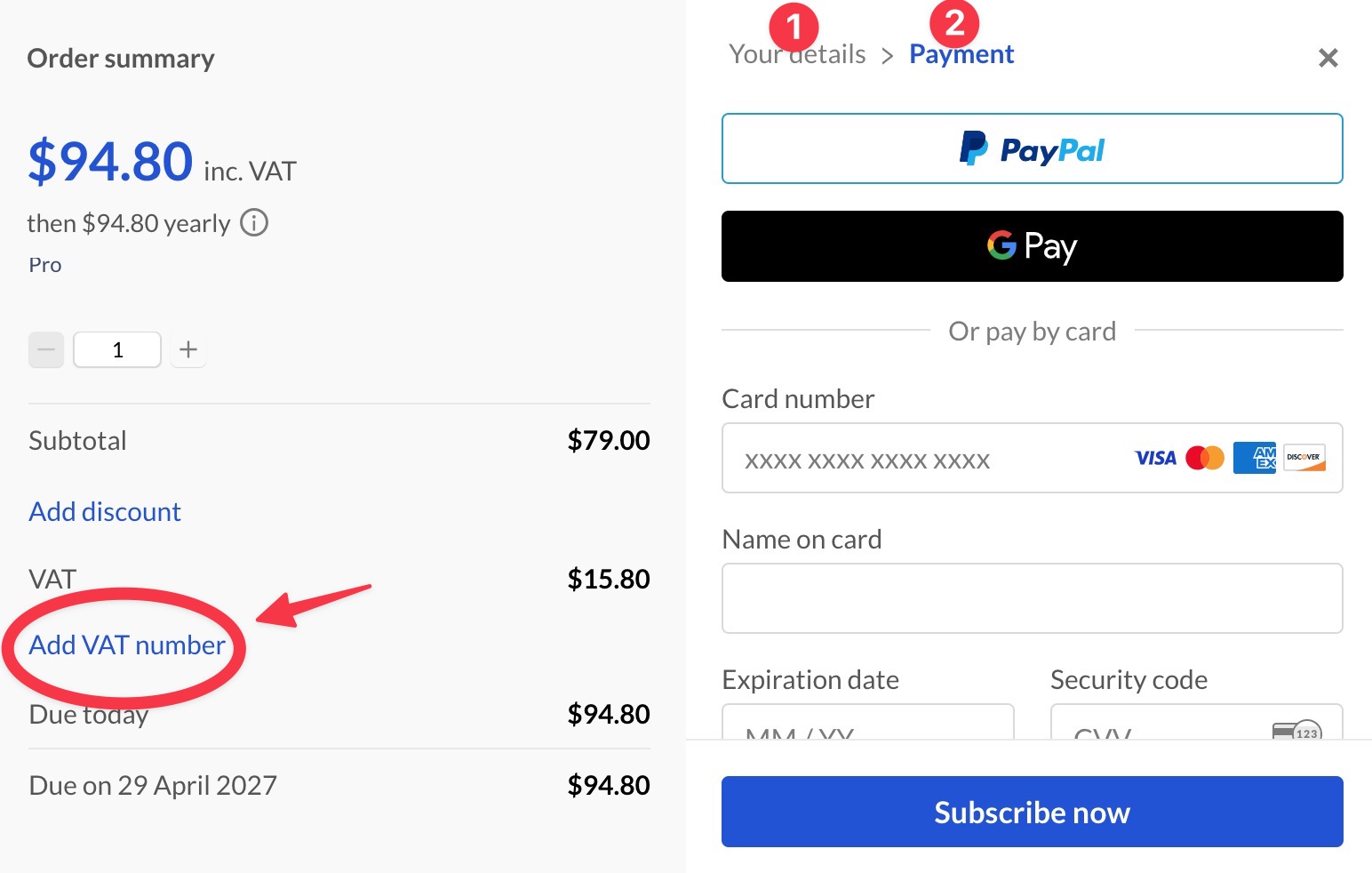This screenshot has height=873, width=1372.
Task: Click Add VAT number
Action: [x=126, y=645]
